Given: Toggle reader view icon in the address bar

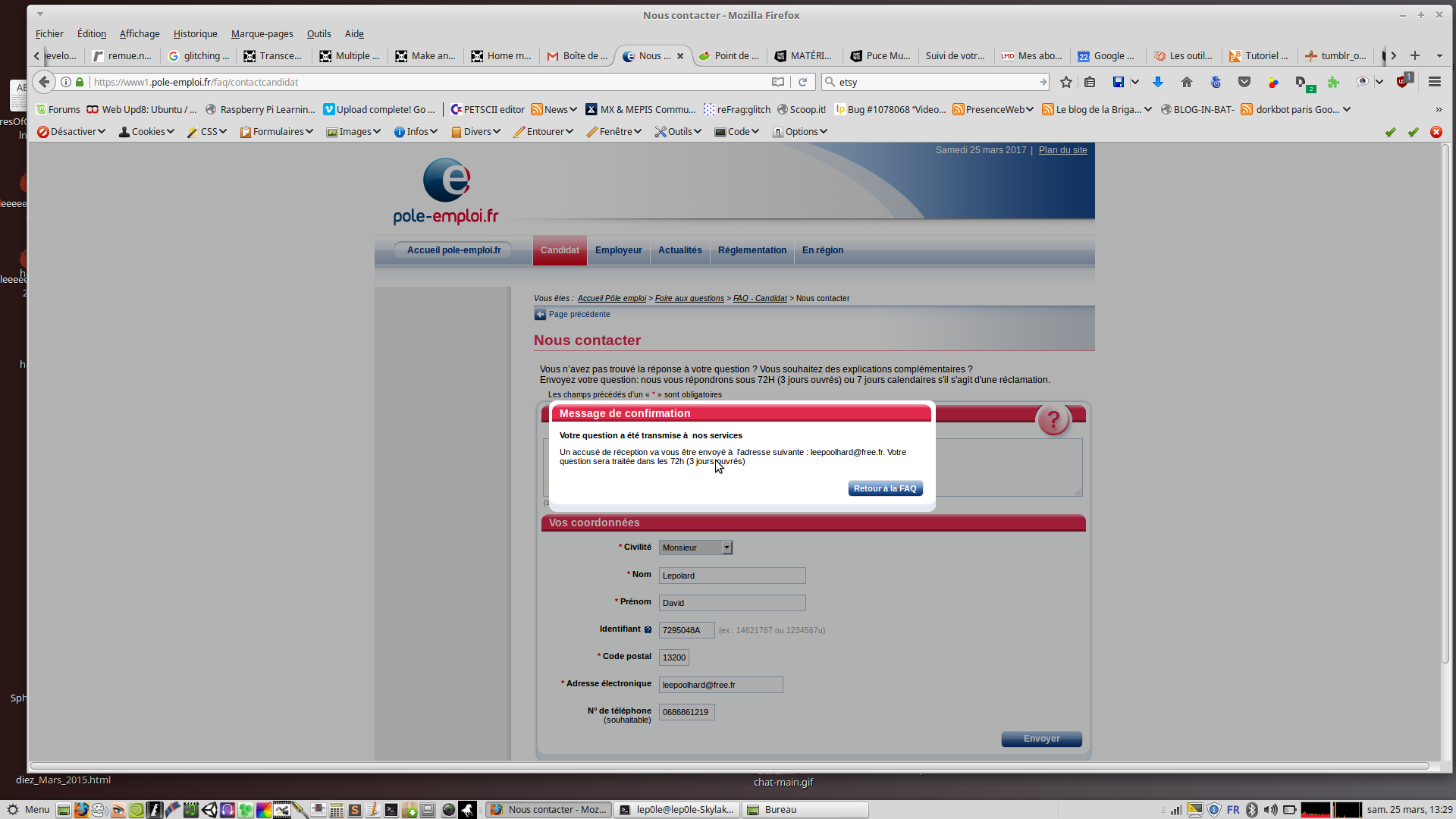Looking at the screenshot, I should point(778,82).
